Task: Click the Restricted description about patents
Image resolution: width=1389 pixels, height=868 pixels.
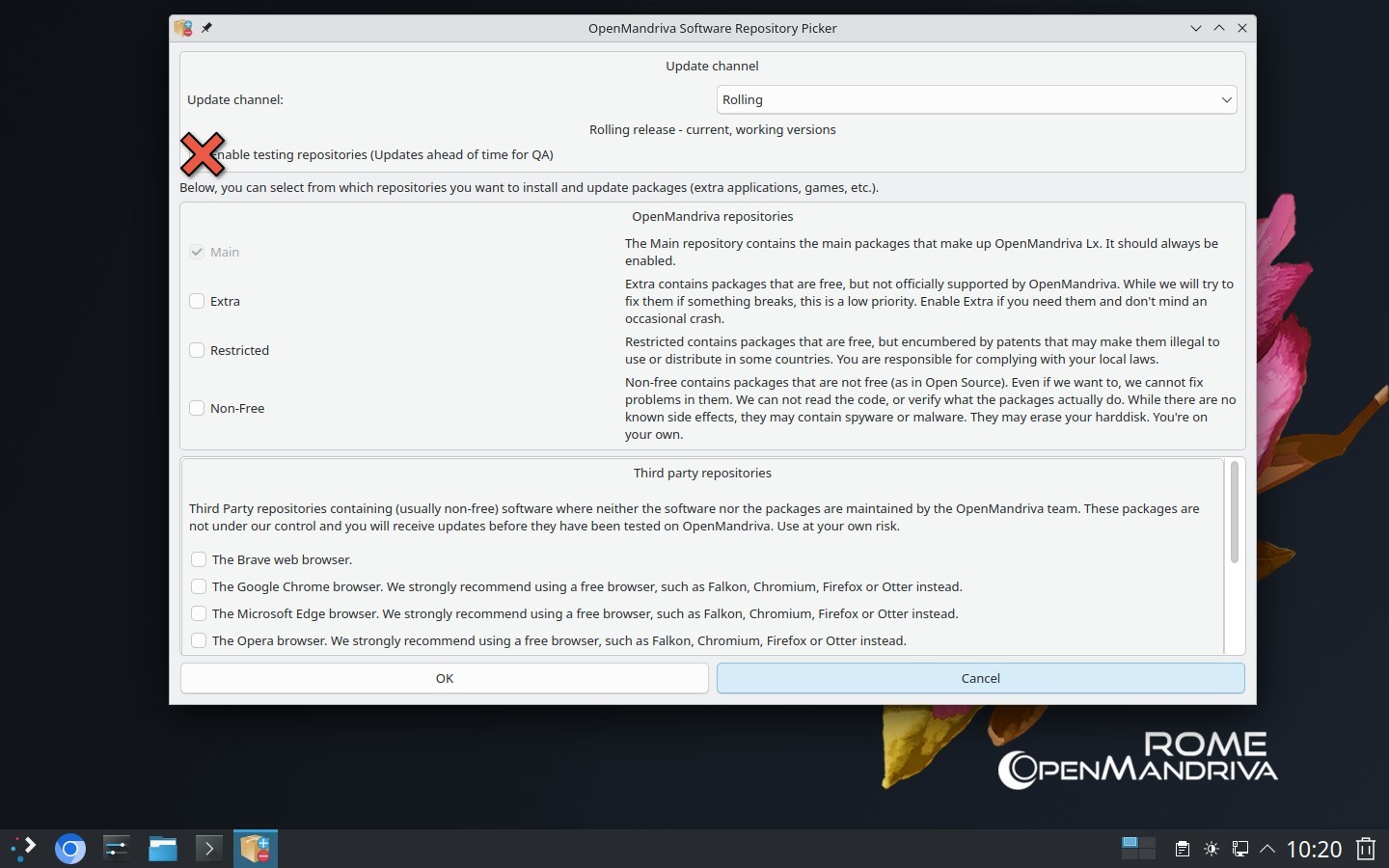Action: (x=922, y=350)
